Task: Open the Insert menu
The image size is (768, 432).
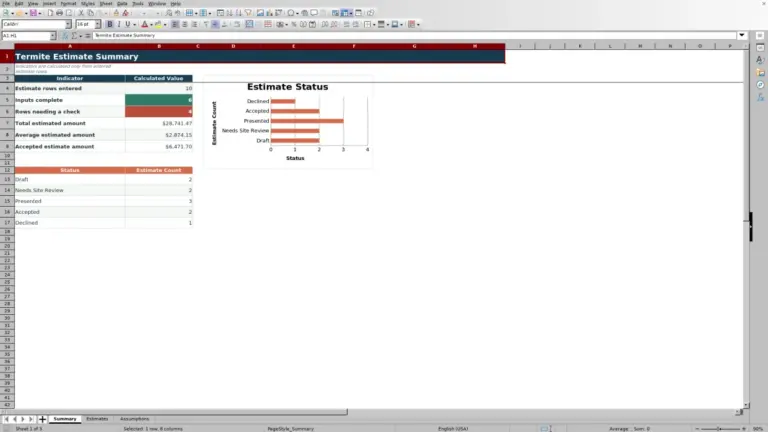Action: [x=49, y=3]
